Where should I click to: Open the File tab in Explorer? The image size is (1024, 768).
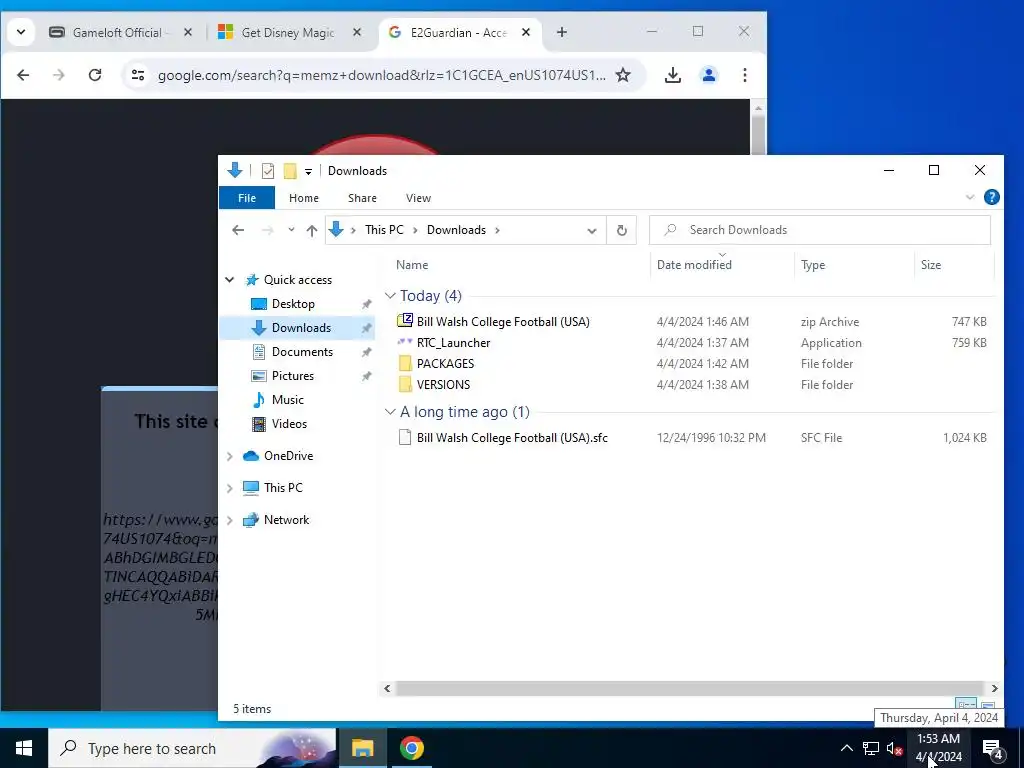pyautogui.click(x=247, y=198)
